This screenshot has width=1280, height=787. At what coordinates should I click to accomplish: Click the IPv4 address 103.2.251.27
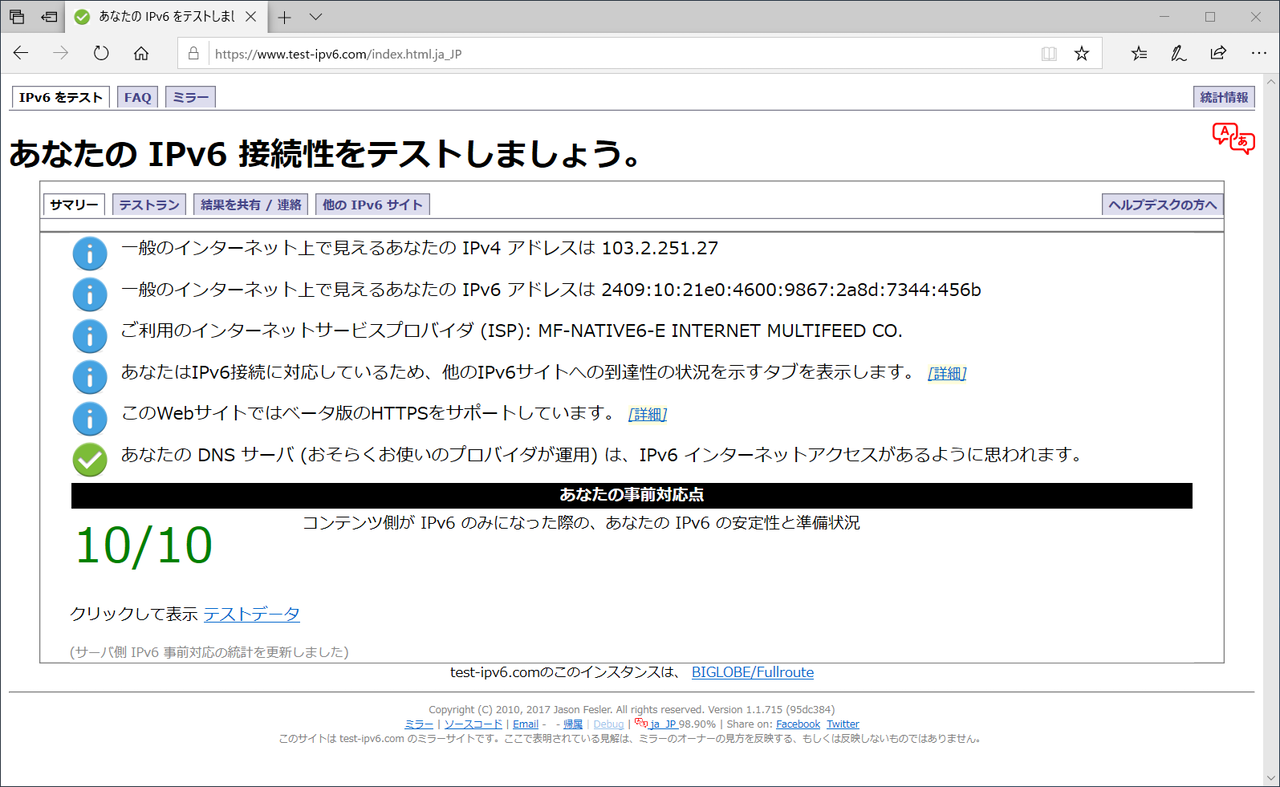pos(660,249)
